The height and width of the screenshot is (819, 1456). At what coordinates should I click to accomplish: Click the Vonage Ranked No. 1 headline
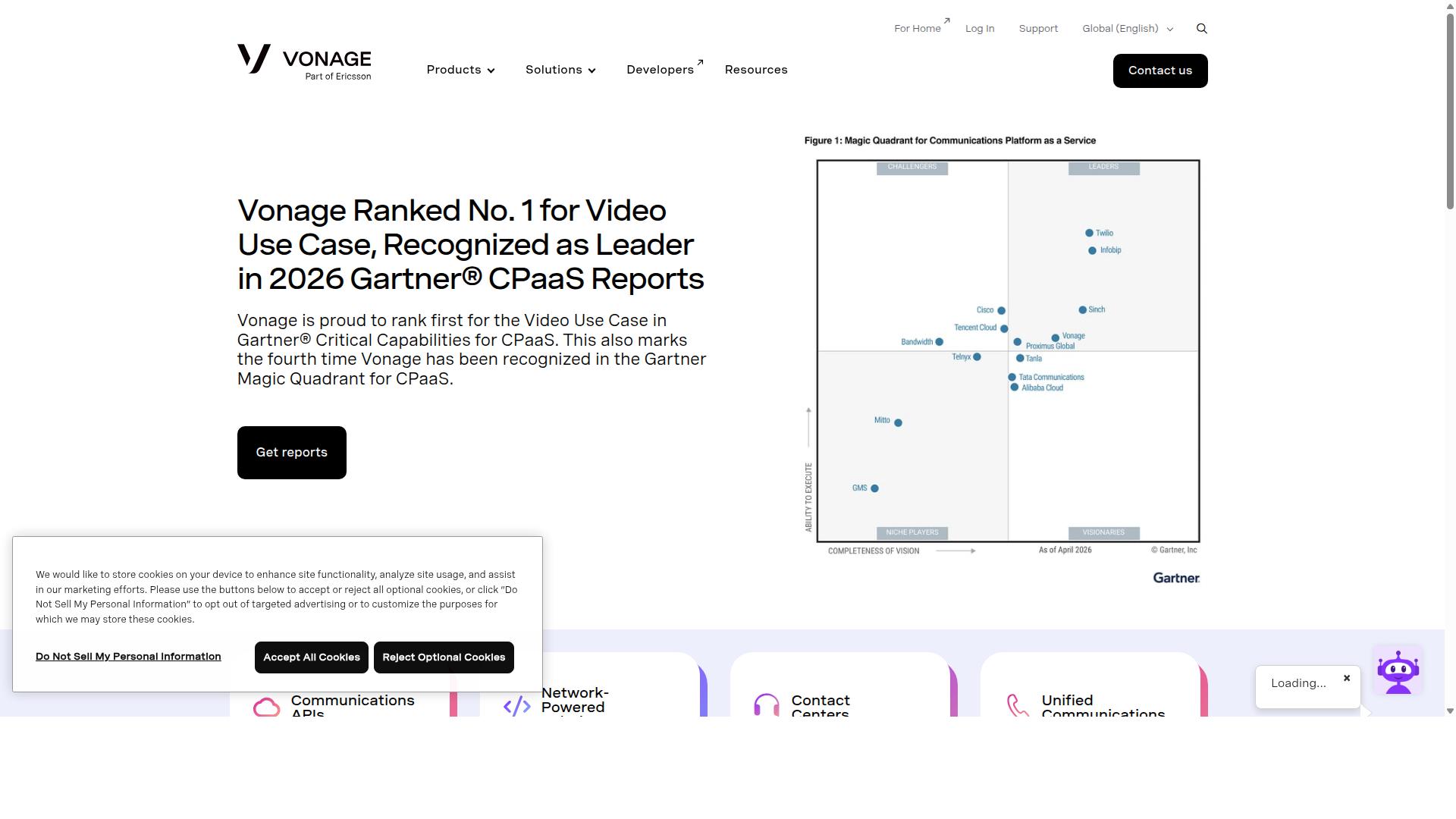471,244
